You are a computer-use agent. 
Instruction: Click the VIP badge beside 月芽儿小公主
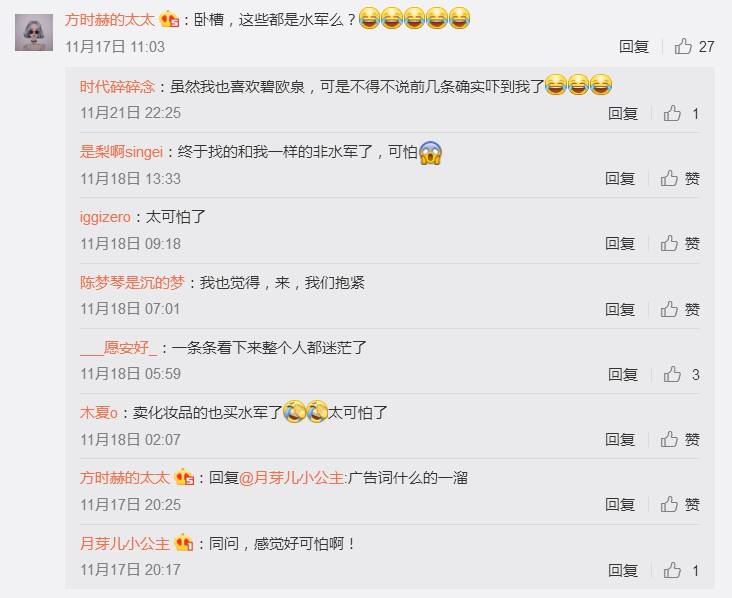pyautogui.click(x=184, y=543)
